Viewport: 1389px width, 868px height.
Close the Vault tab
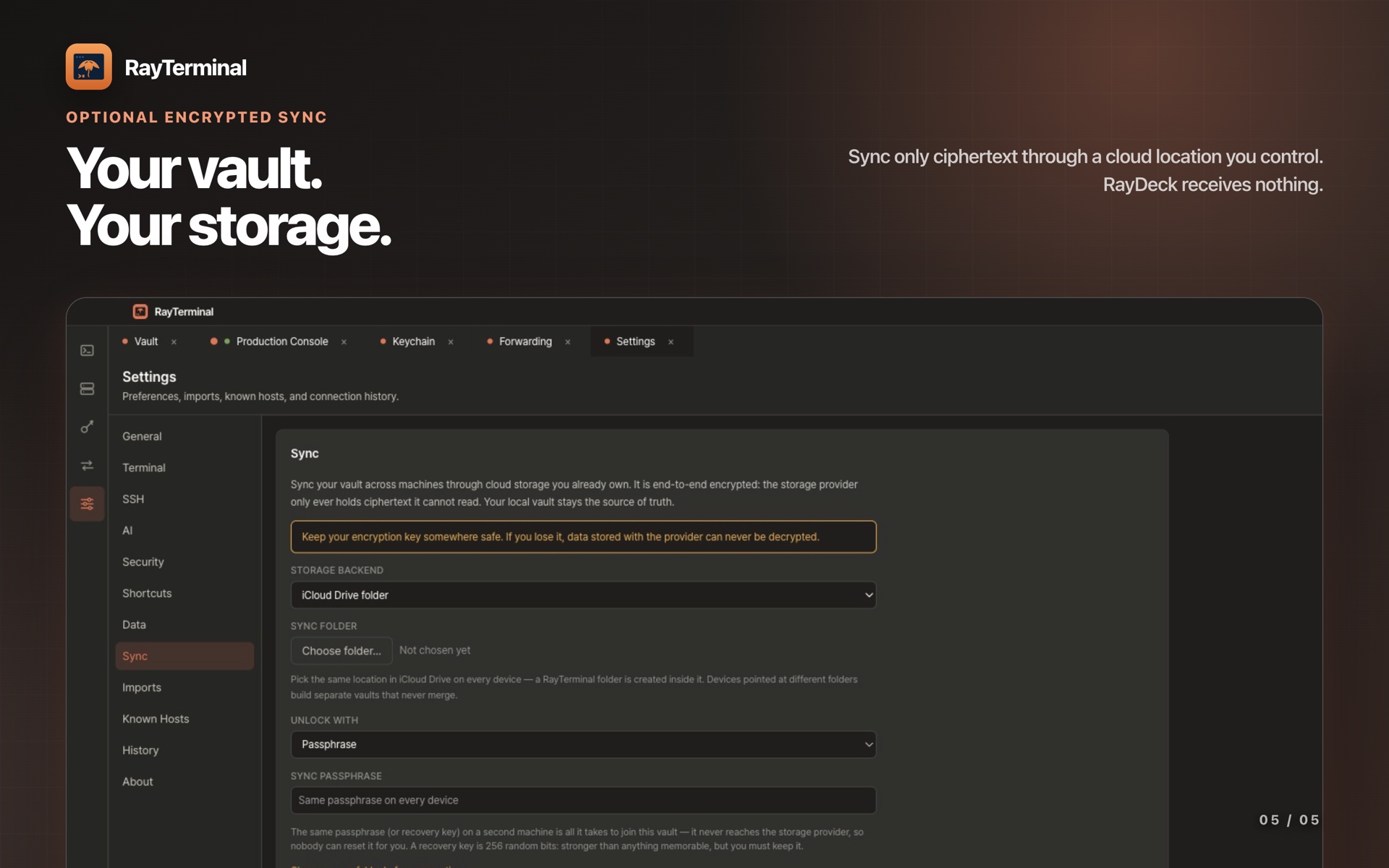click(x=174, y=342)
